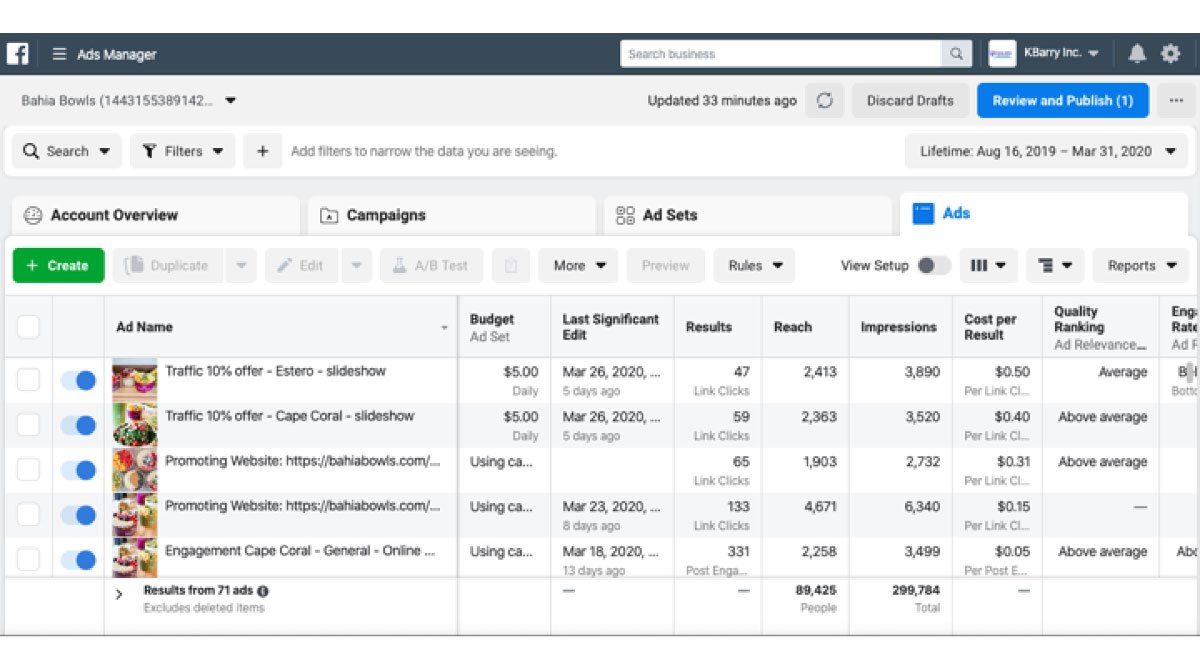The image size is (1200, 669).
Task: Open the settings gear icon
Action: pyautogui.click(x=1170, y=54)
